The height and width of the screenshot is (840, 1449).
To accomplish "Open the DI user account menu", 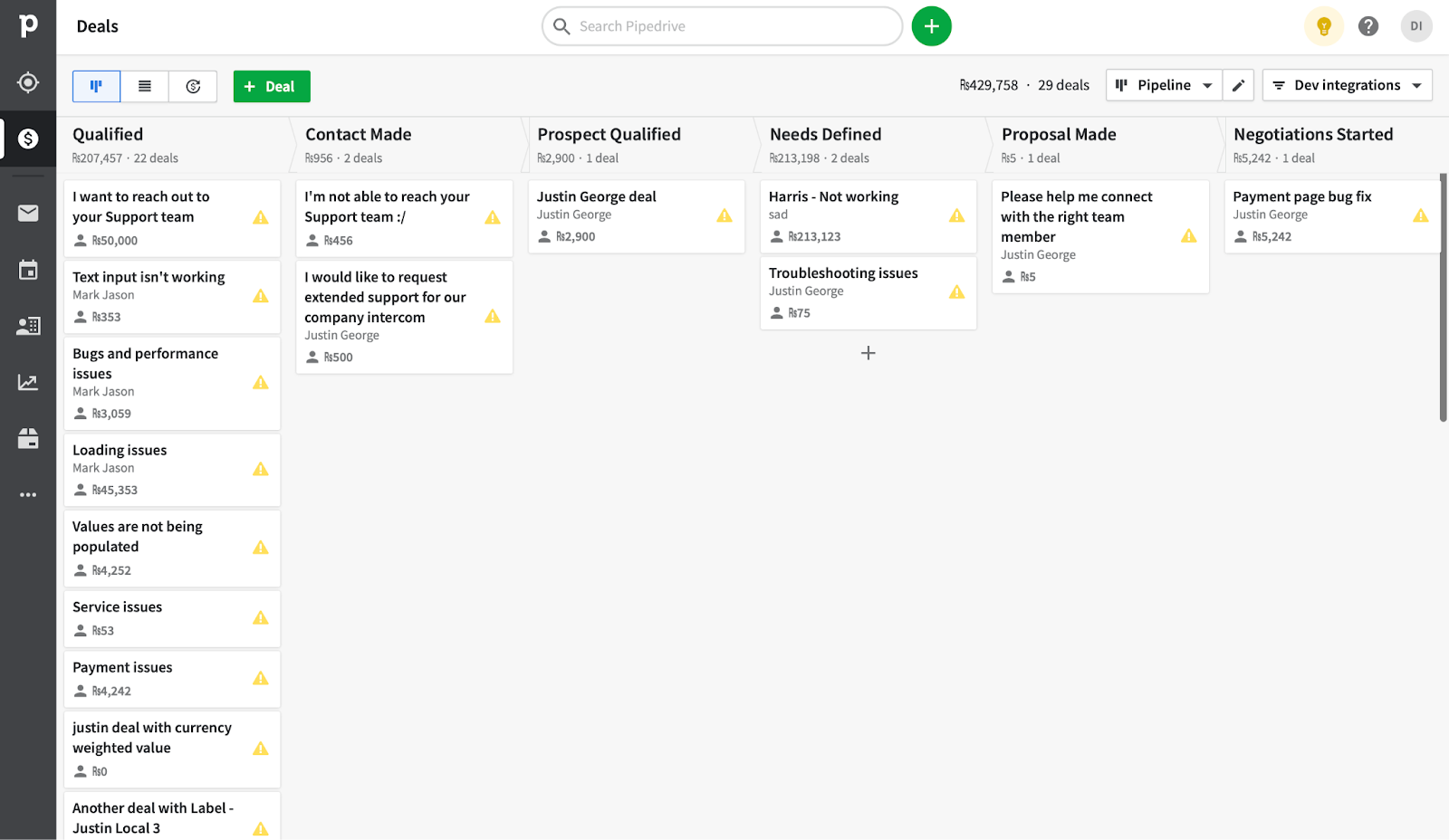I will 1415,26.
